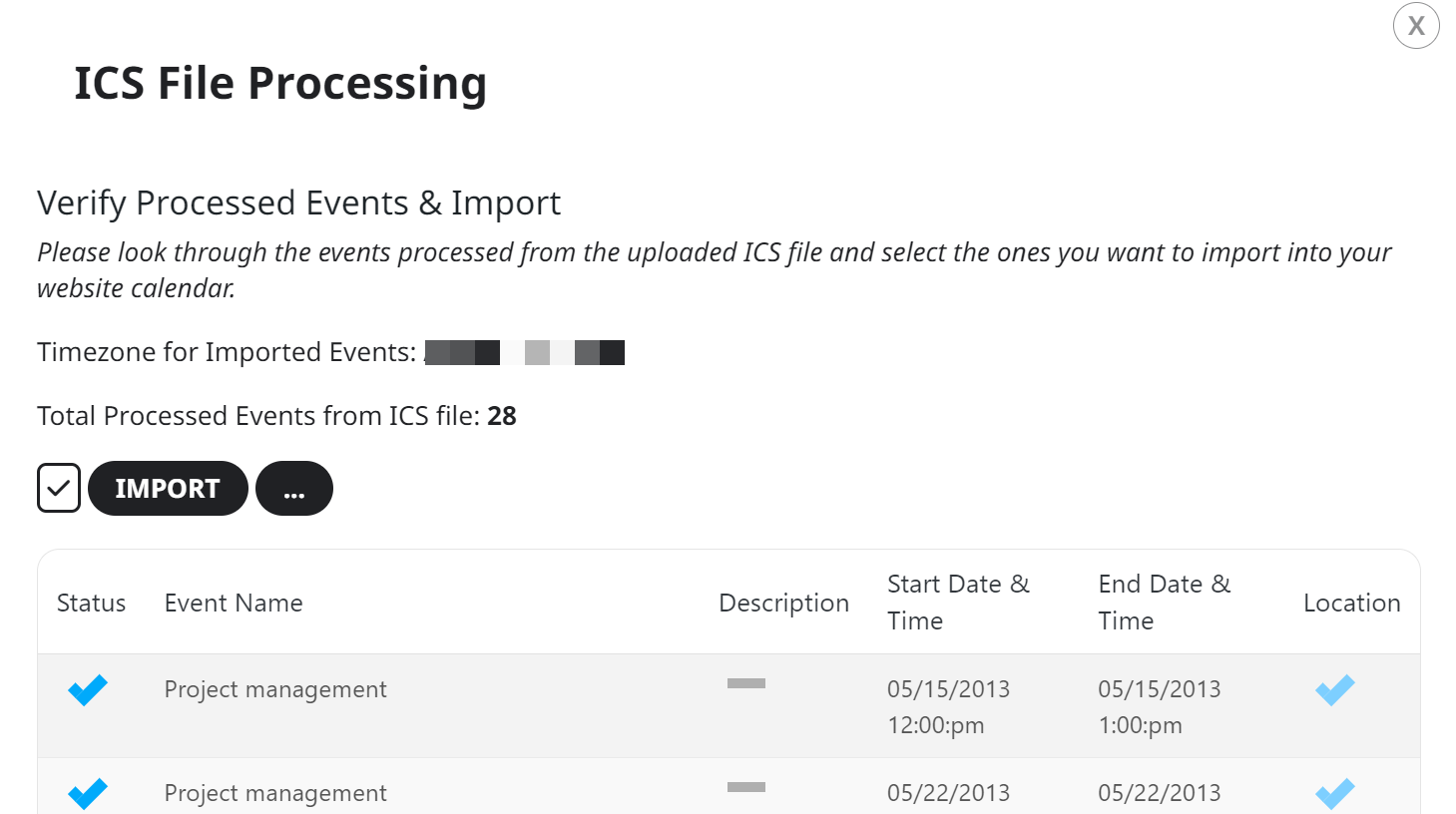This screenshot has width=1456, height=814.
Task: Sort events by the Start Date & Time column
Action: coord(957,602)
